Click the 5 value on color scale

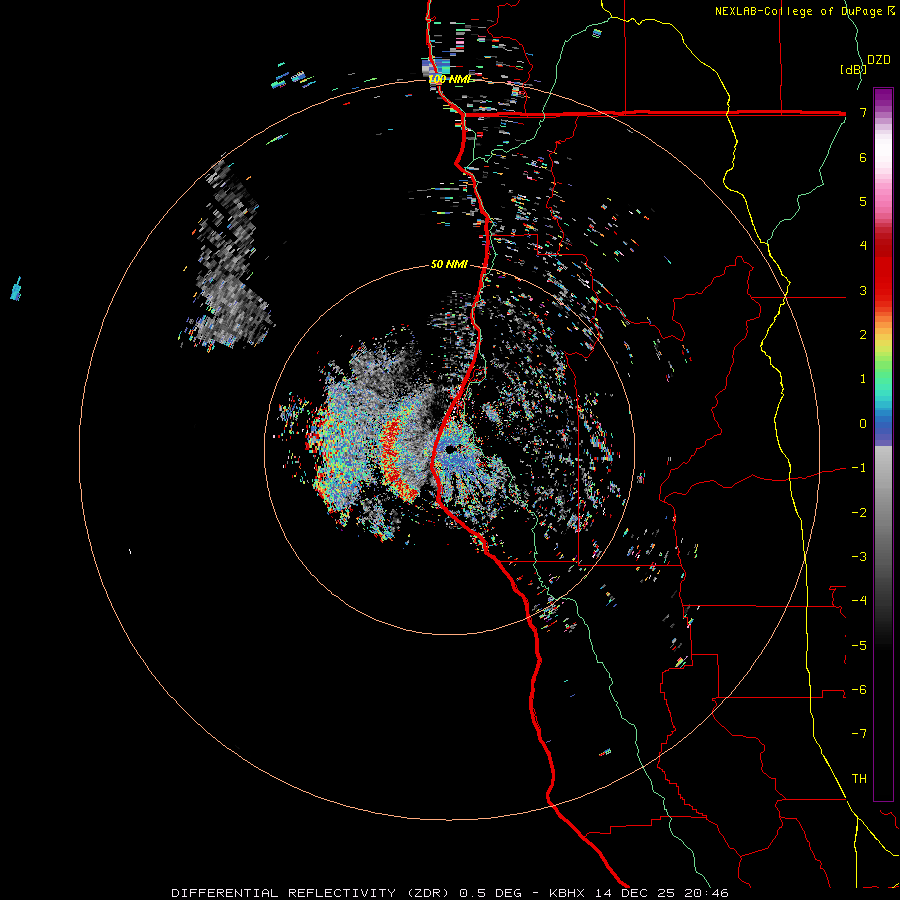tap(863, 201)
